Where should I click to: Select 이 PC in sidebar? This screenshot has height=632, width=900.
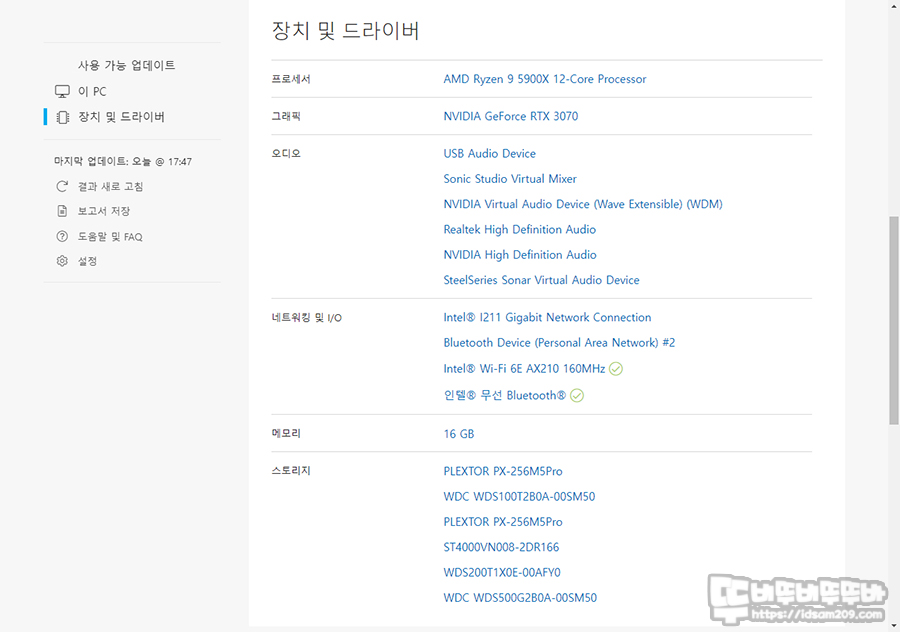tap(92, 91)
